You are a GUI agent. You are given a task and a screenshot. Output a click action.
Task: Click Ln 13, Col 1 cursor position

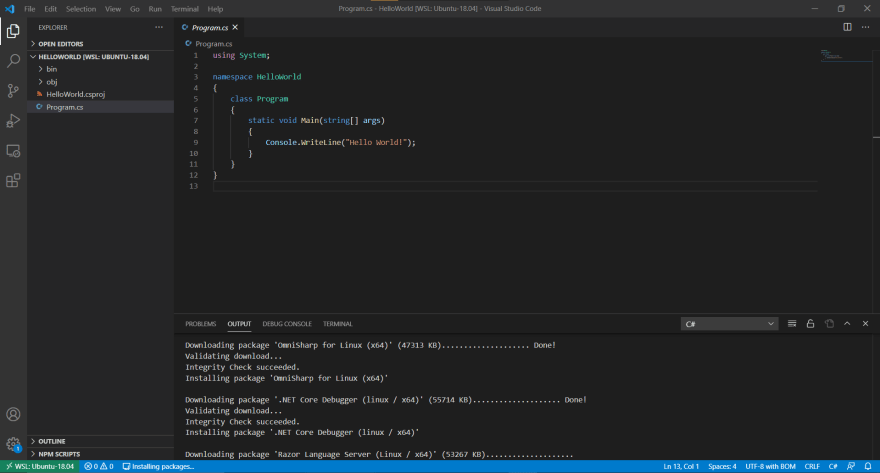[681, 466]
